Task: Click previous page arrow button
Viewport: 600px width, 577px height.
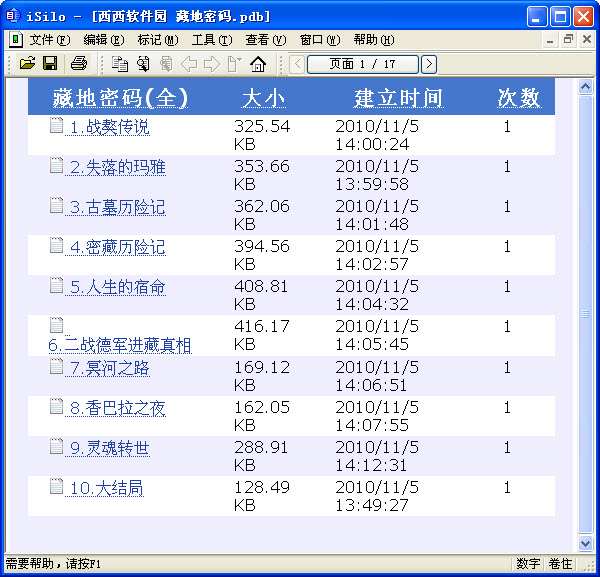Action: click(297, 64)
